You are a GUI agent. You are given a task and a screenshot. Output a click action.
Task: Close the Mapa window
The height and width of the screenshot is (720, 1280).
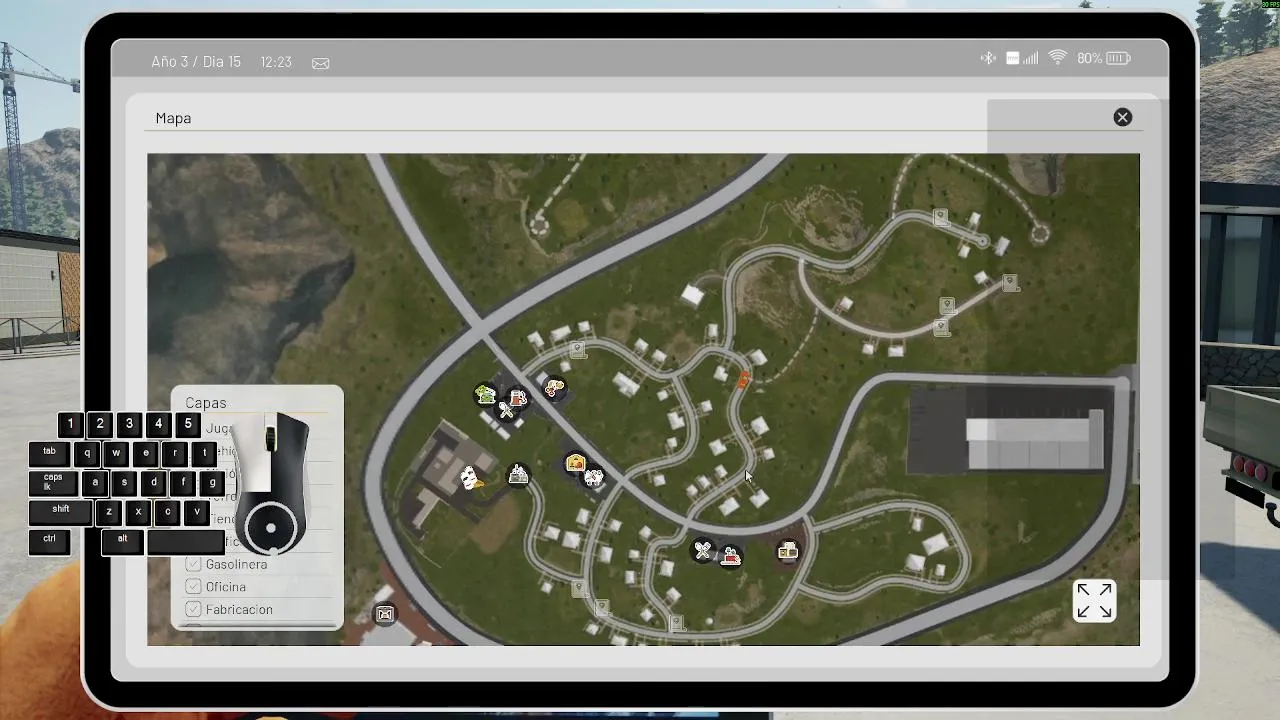(1123, 117)
